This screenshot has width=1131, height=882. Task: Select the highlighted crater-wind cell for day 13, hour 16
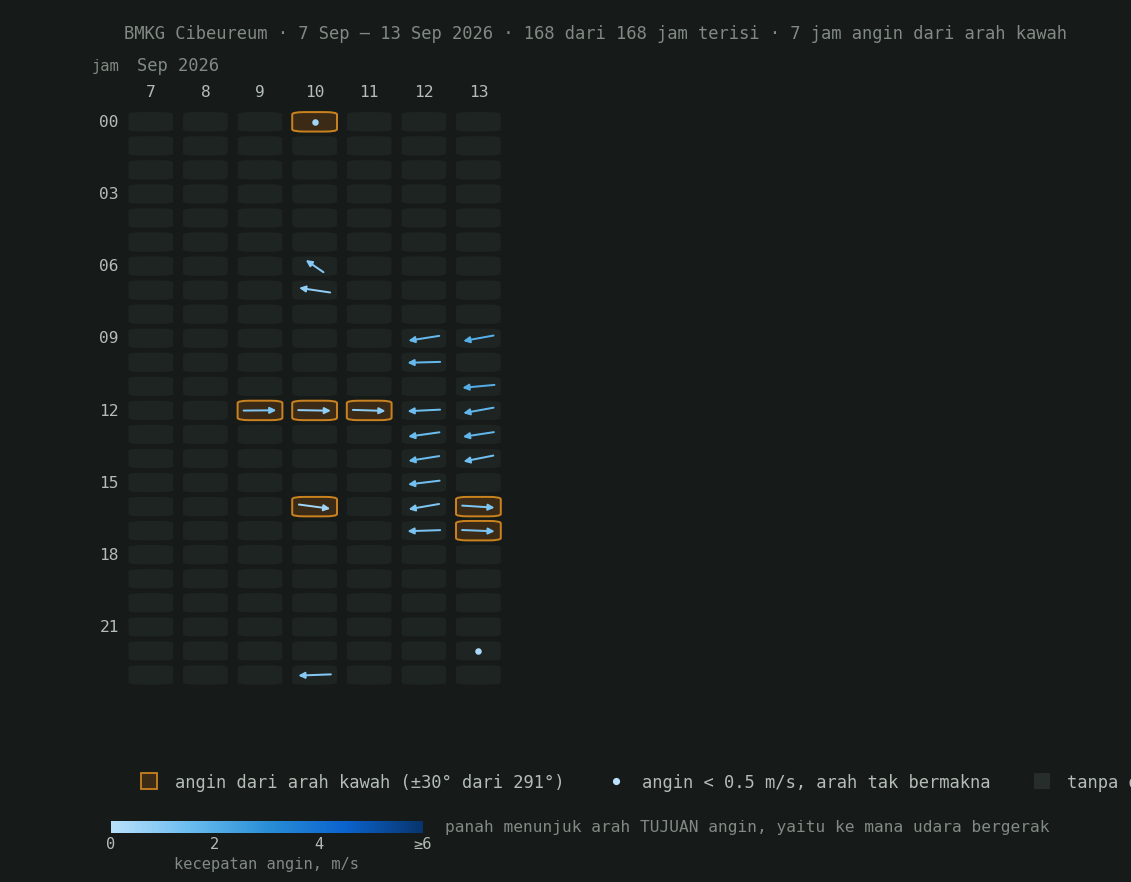pyautogui.click(x=478, y=507)
